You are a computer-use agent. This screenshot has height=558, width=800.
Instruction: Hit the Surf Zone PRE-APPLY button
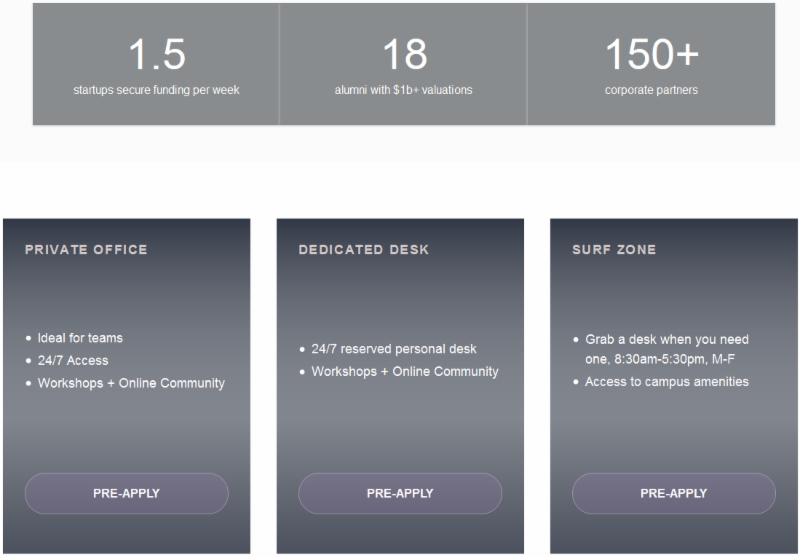click(x=673, y=493)
